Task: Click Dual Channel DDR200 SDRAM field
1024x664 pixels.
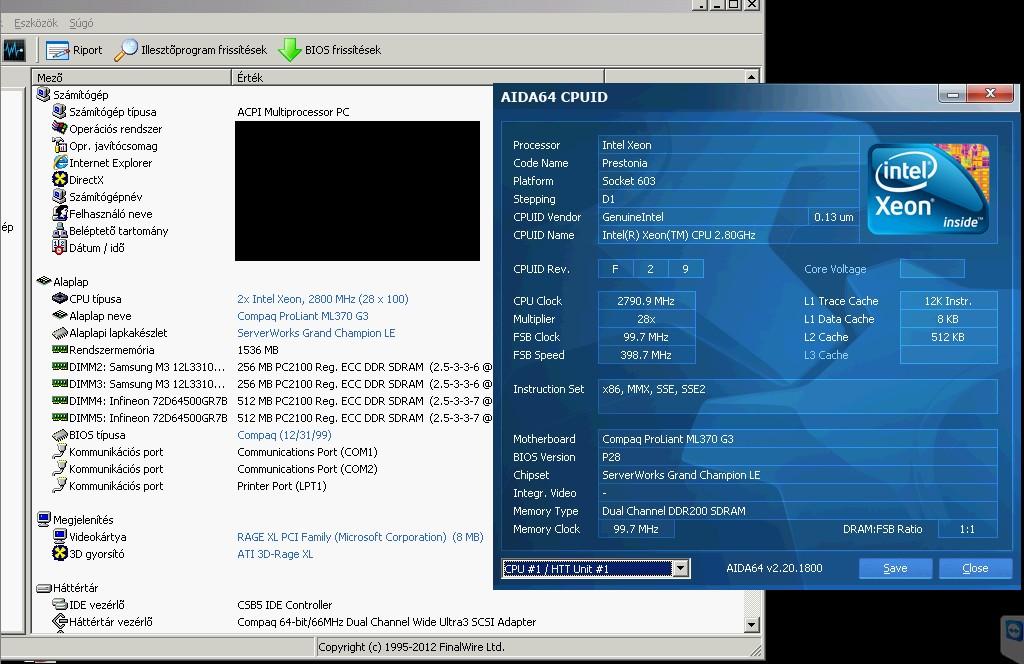Action: click(797, 511)
